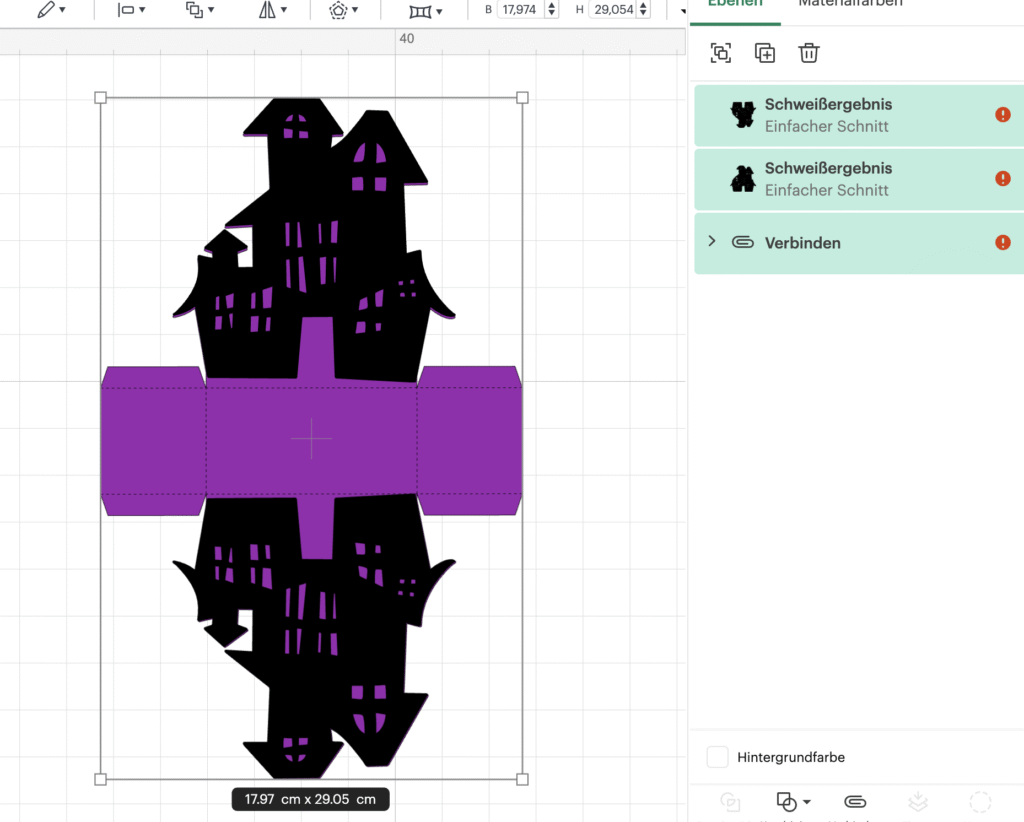
Task: Click the Duplicate layer icon
Action: click(765, 54)
